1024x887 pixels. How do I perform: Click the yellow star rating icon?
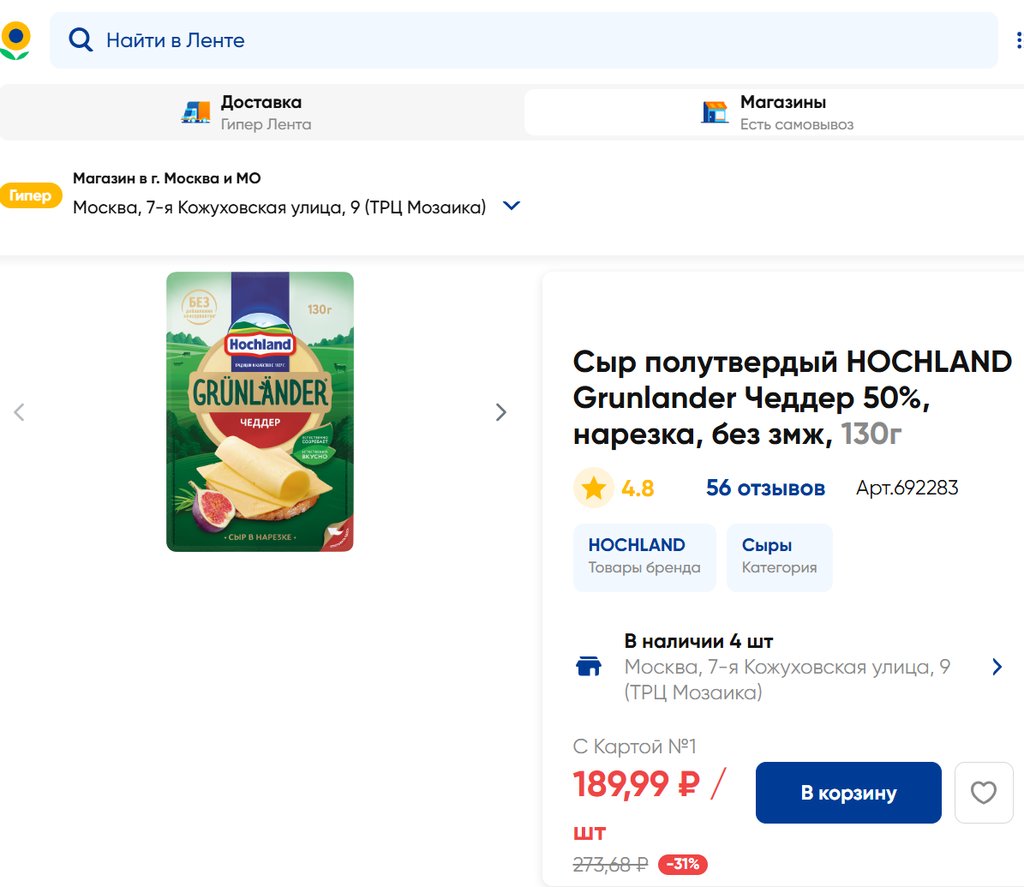(594, 488)
